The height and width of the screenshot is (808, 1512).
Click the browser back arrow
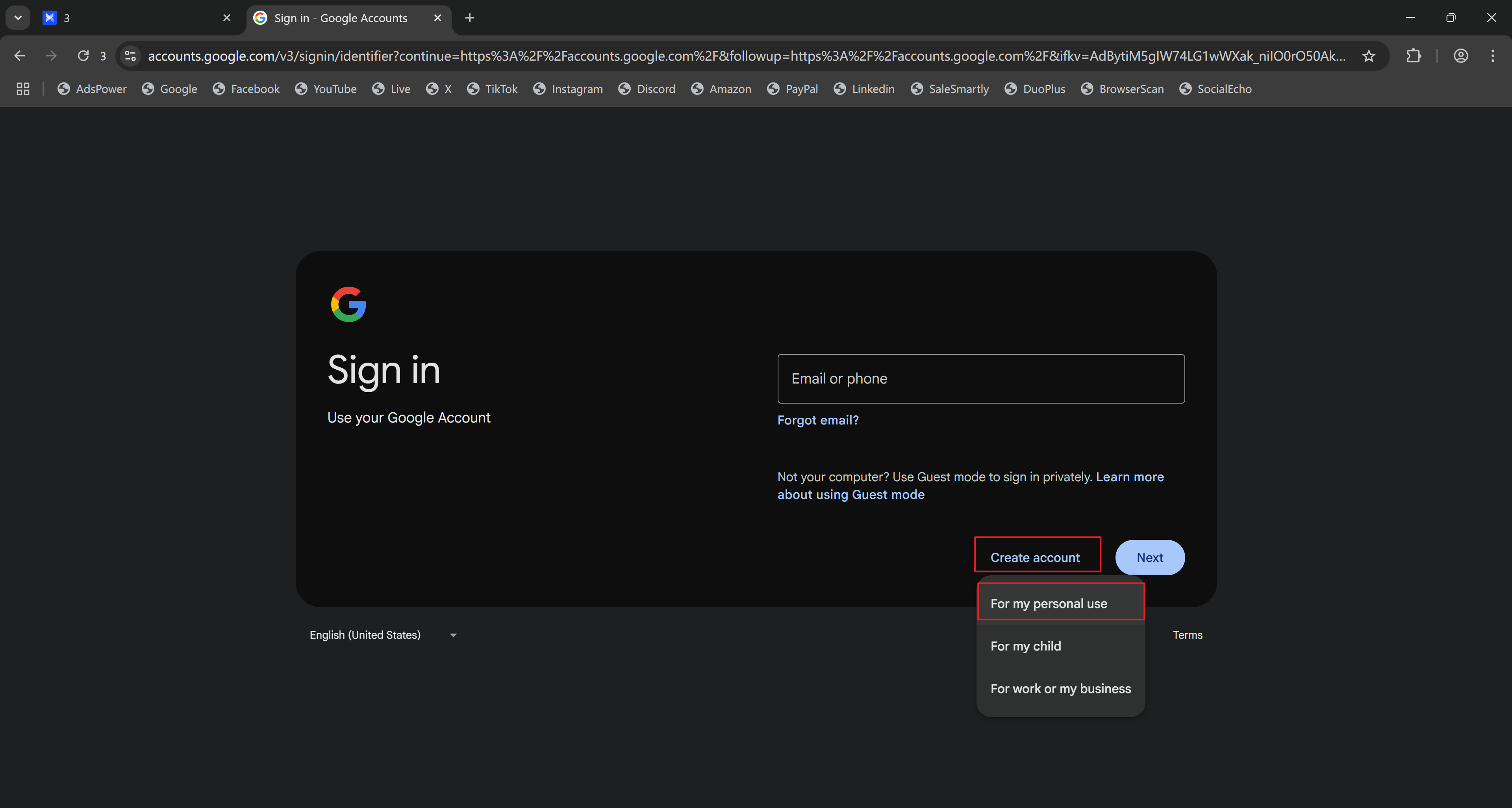click(x=19, y=56)
